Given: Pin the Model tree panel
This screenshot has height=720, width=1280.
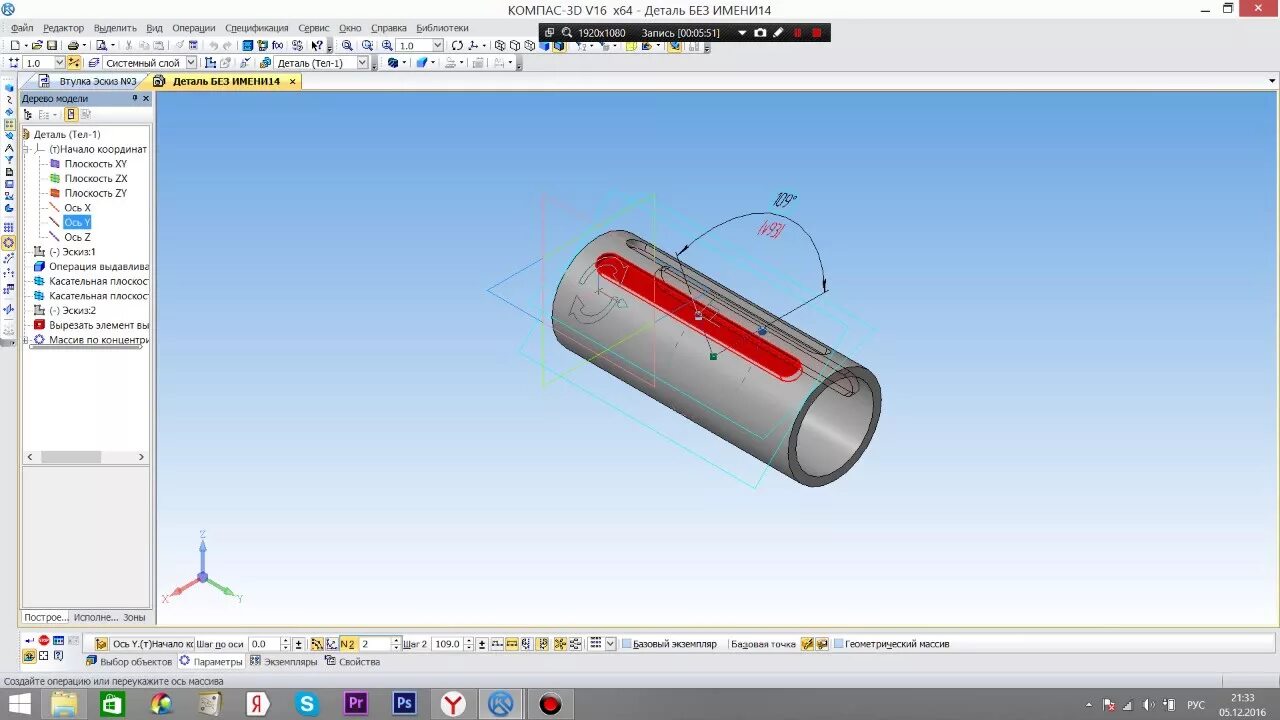Looking at the screenshot, I should 135,98.
